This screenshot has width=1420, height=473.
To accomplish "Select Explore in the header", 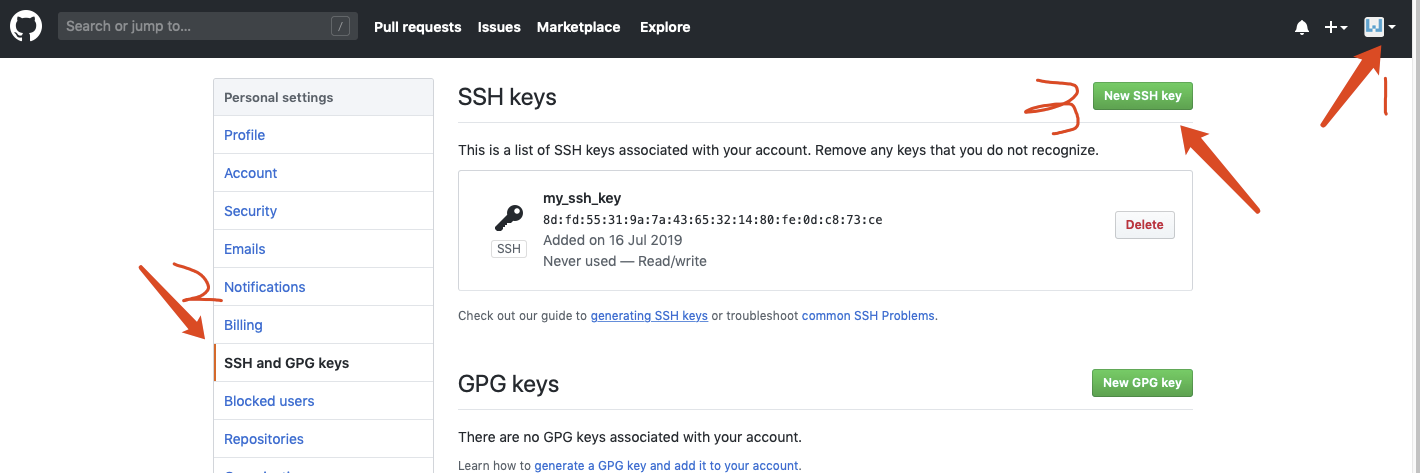I will [665, 27].
